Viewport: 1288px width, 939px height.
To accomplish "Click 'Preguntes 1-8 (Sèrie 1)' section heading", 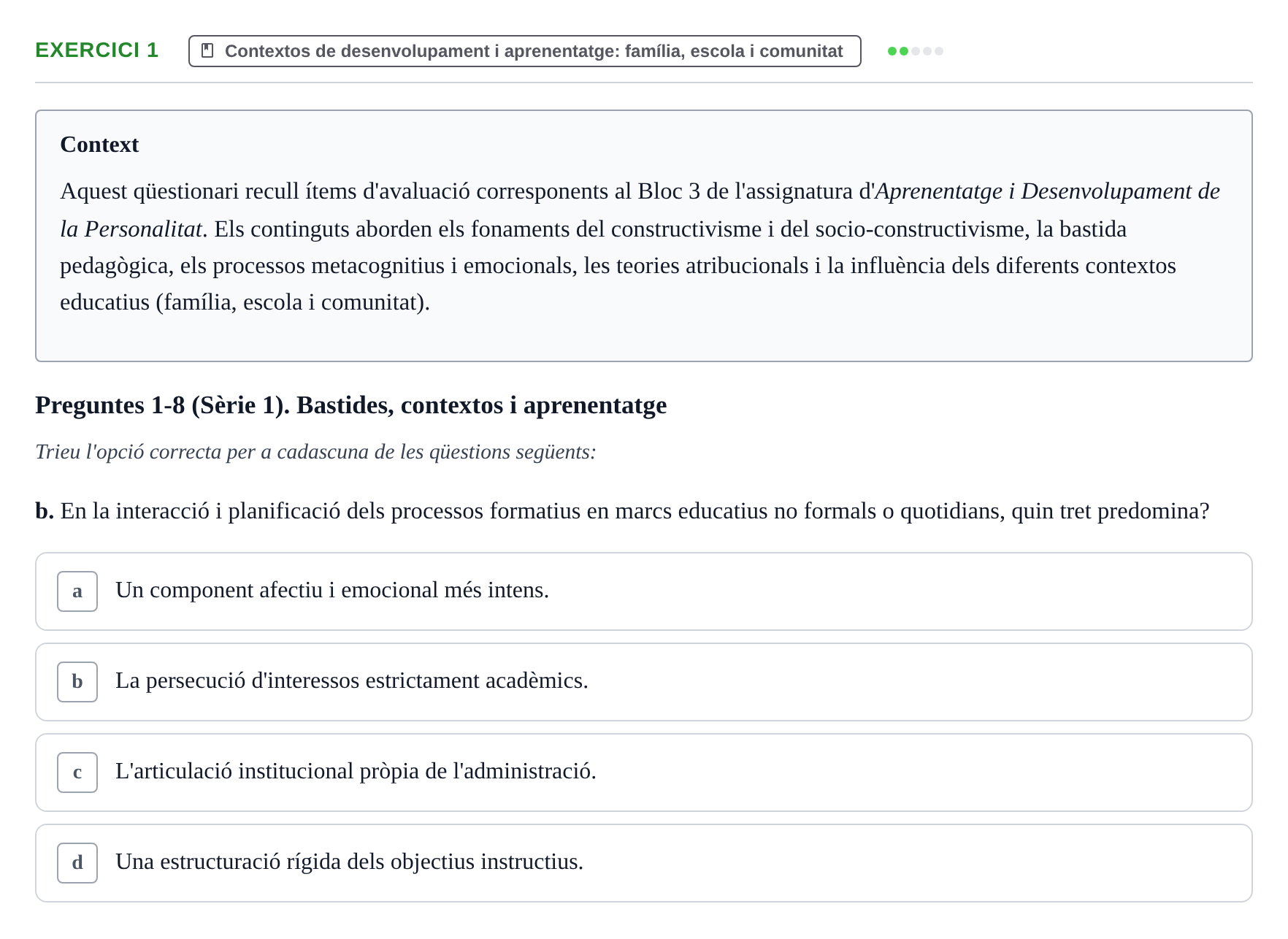I will (351, 405).
